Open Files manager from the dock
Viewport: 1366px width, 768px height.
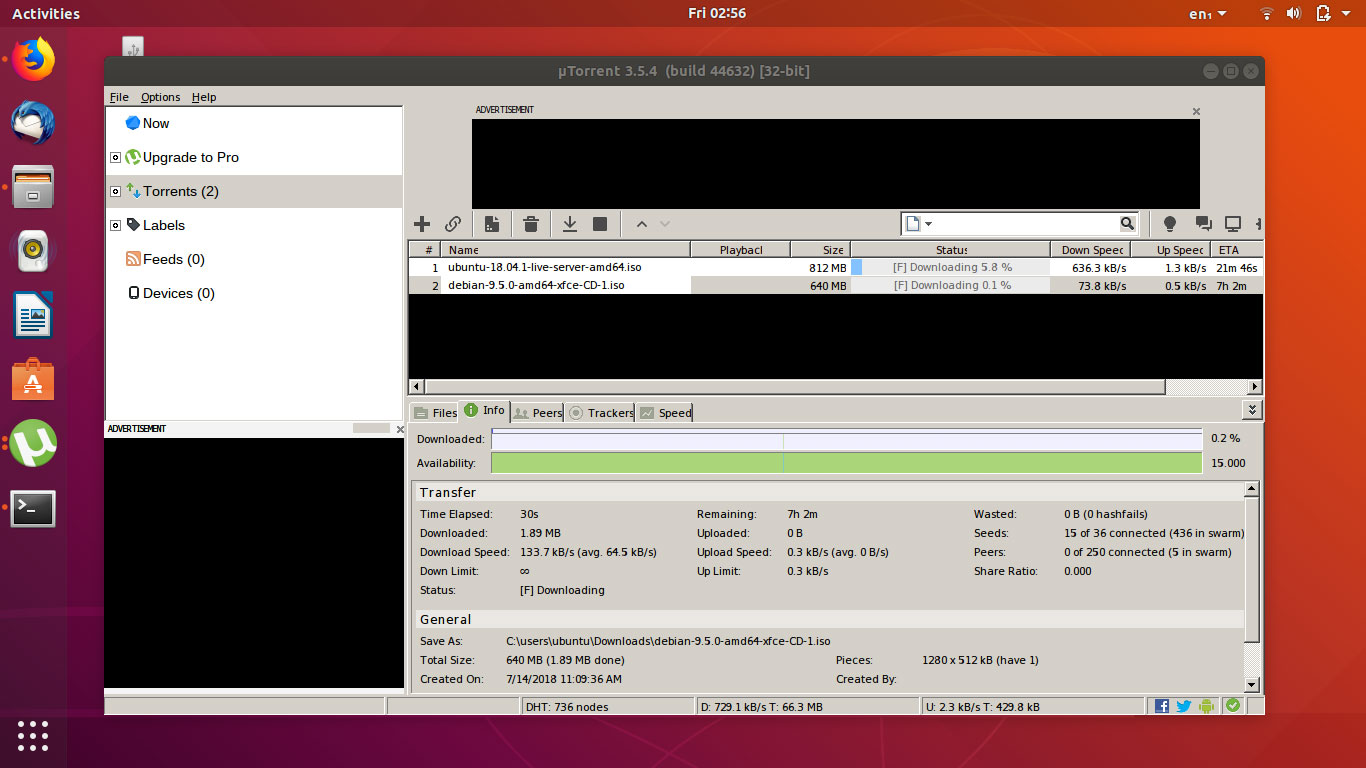[33, 187]
